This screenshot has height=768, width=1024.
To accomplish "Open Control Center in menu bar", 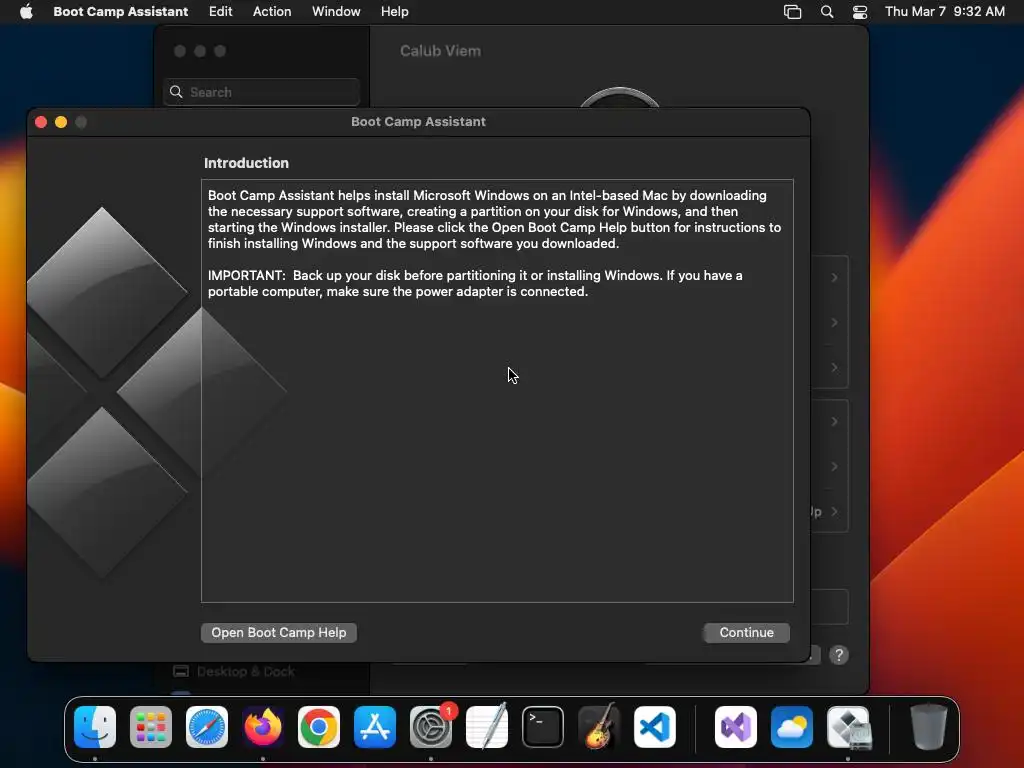I will pyautogui.click(x=860, y=11).
